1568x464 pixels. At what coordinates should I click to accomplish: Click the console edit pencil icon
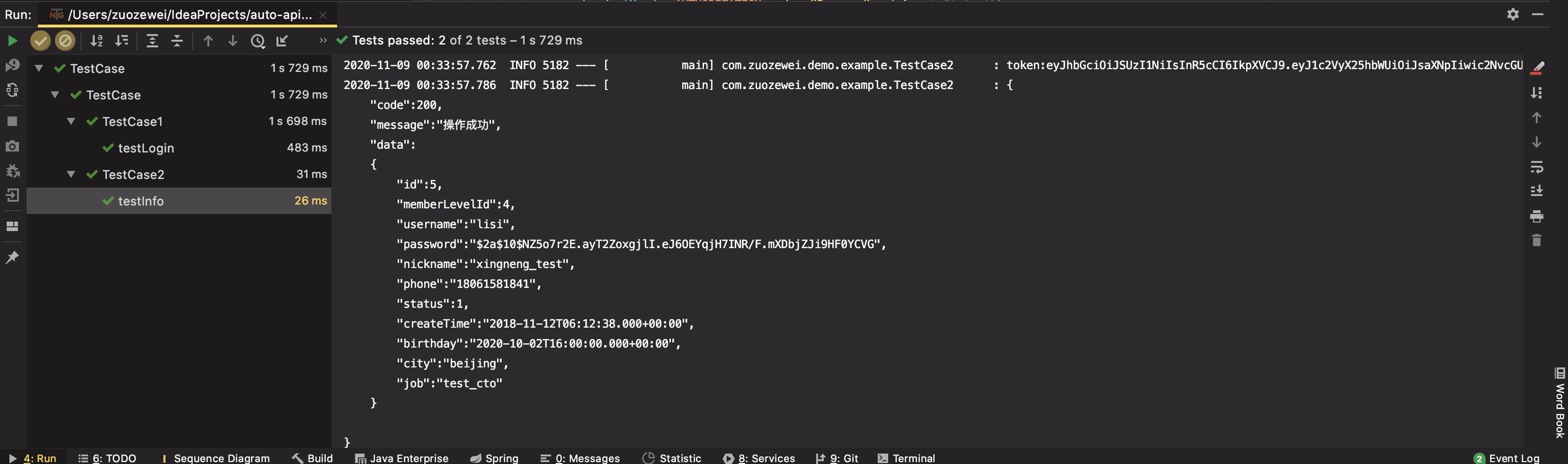click(1537, 67)
